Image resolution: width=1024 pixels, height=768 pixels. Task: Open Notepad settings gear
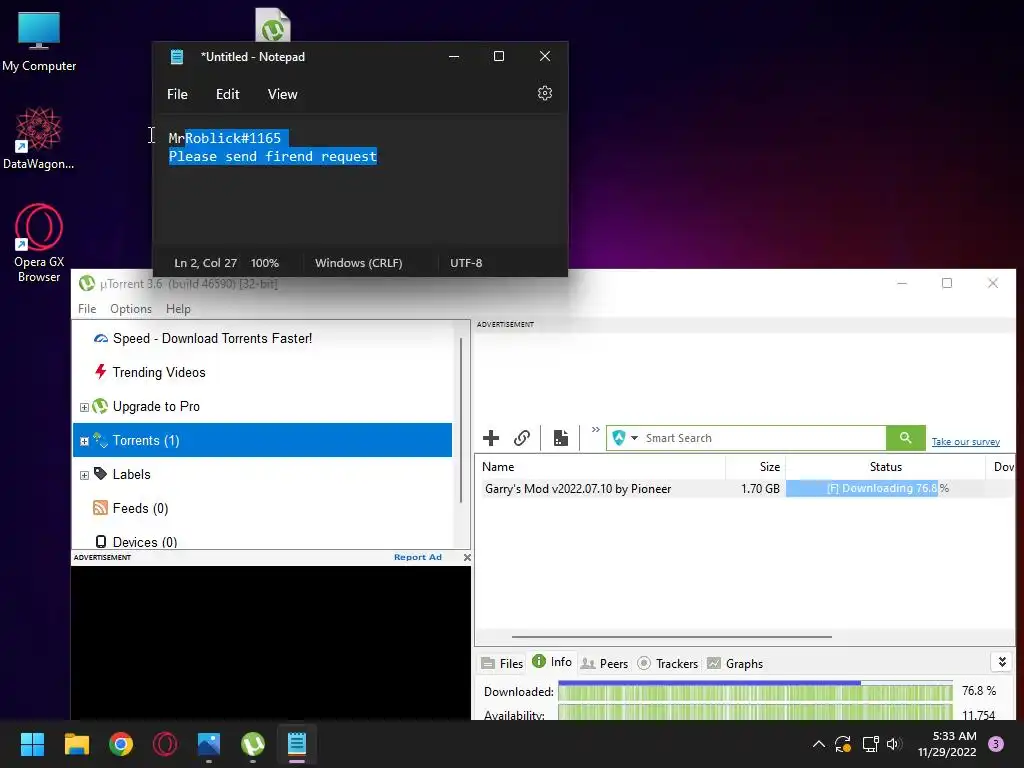545,93
